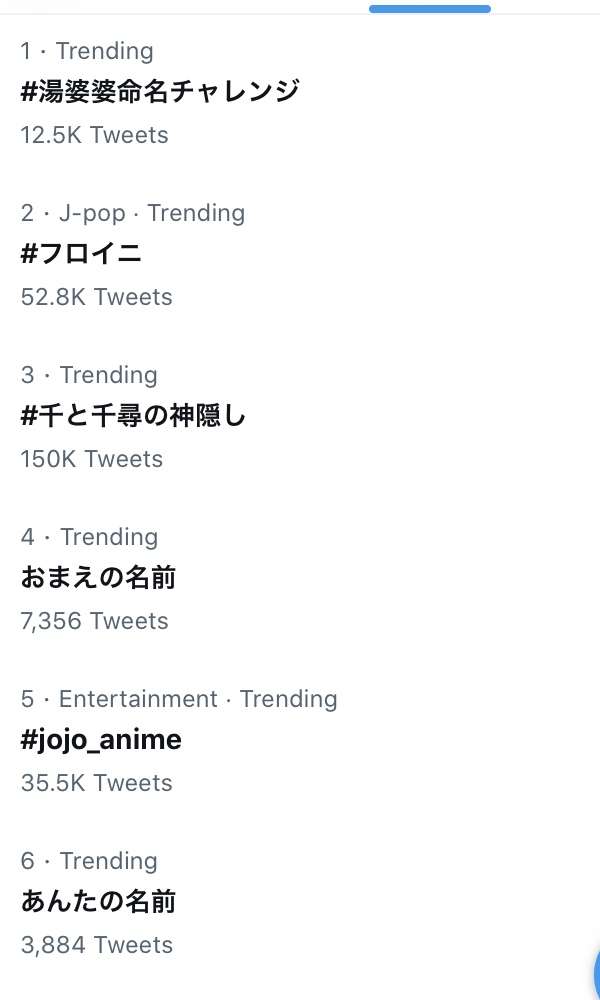This screenshot has height=1000, width=600.
Task: Click the 12.5K Tweets count
Action: [x=94, y=135]
